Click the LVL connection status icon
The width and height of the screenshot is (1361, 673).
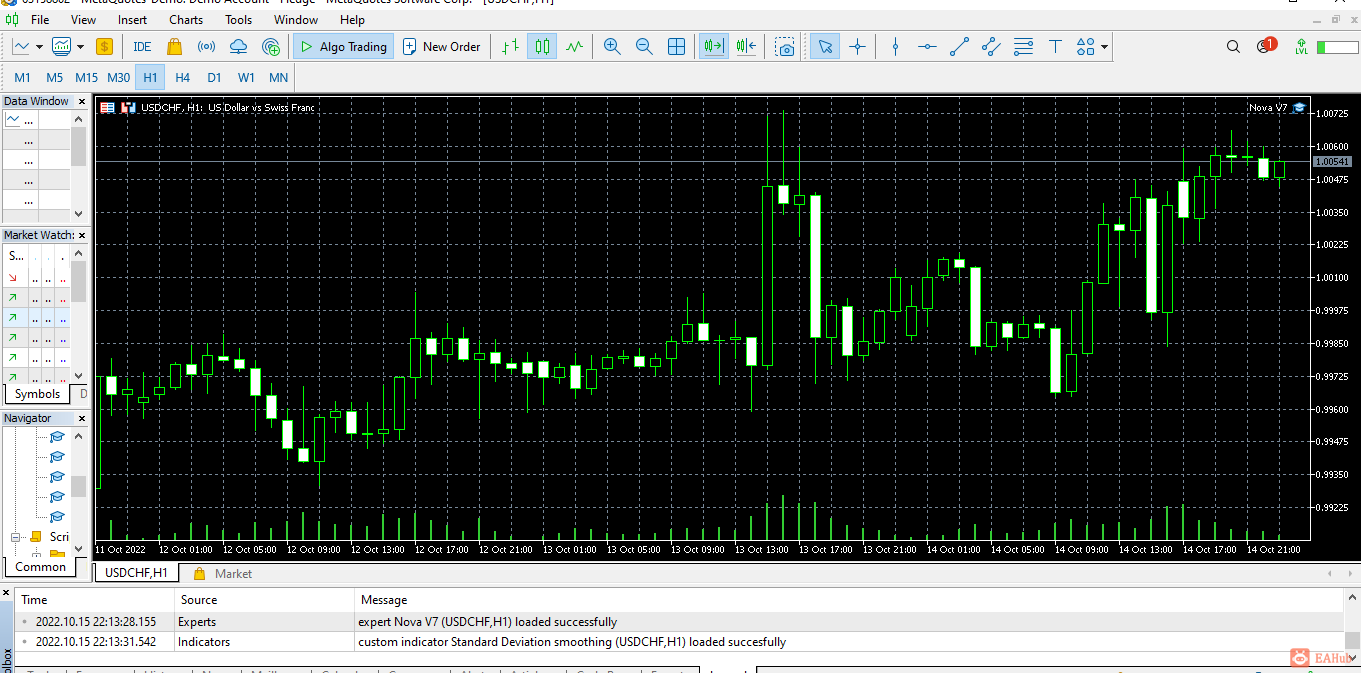pyautogui.click(x=1301, y=46)
